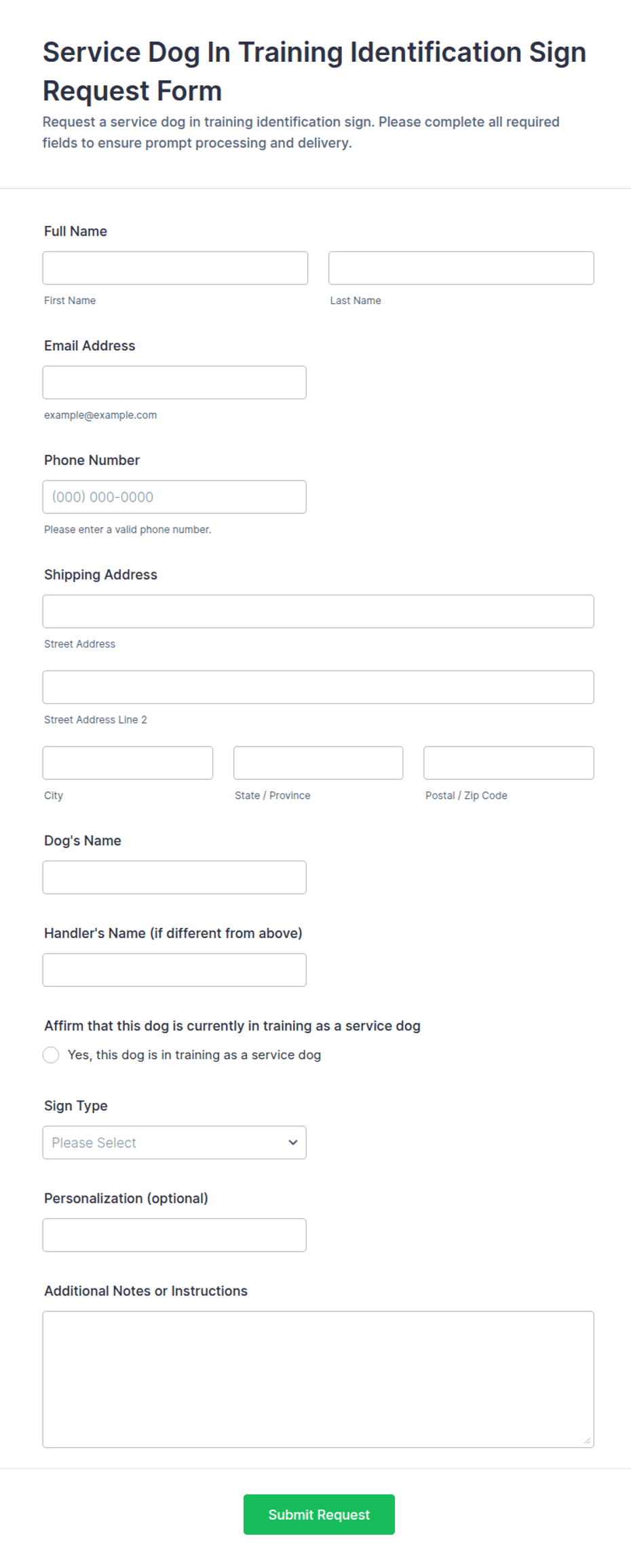Click the Personalization (optional) field
Image resolution: width=631 pixels, height=1568 pixels.
(174, 1235)
